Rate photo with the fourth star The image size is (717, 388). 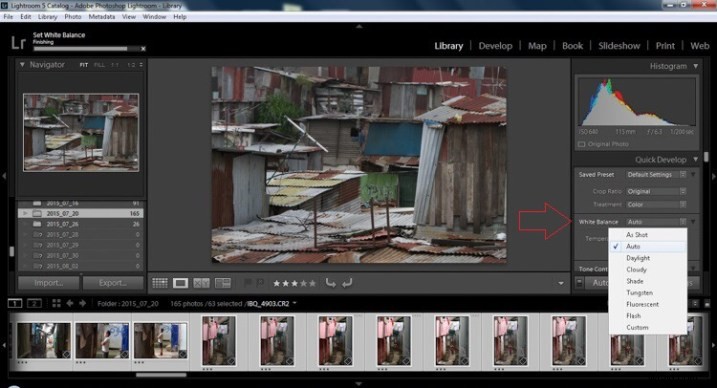(304, 283)
